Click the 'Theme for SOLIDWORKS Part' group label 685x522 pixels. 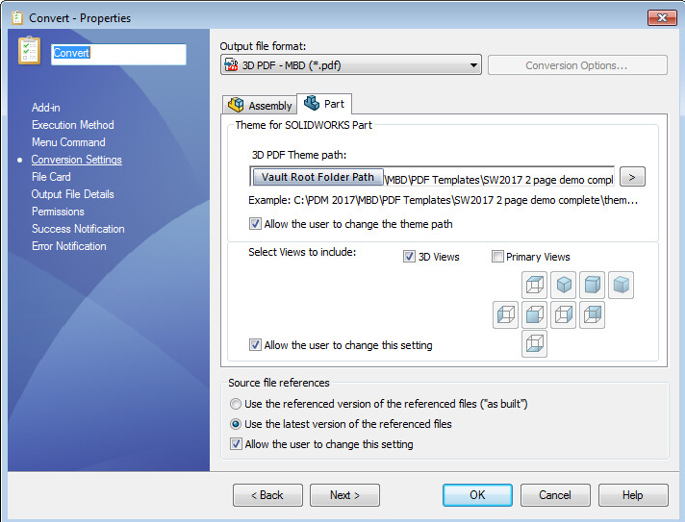click(303, 125)
